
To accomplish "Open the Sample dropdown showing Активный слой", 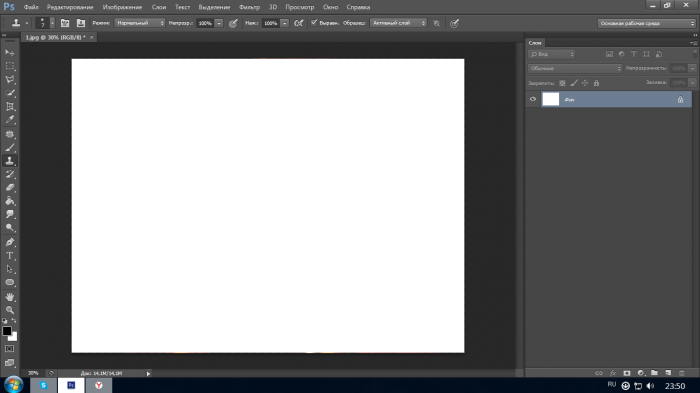I will pyautogui.click(x=398, y=23).
